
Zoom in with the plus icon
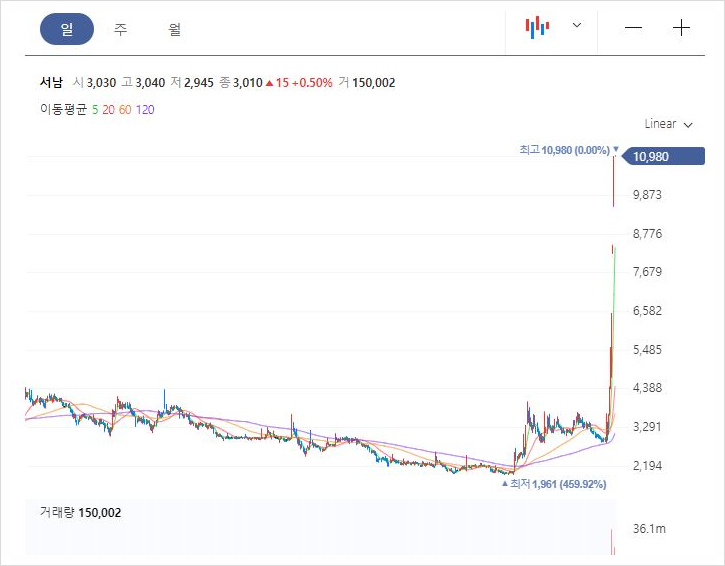point(682,28)
